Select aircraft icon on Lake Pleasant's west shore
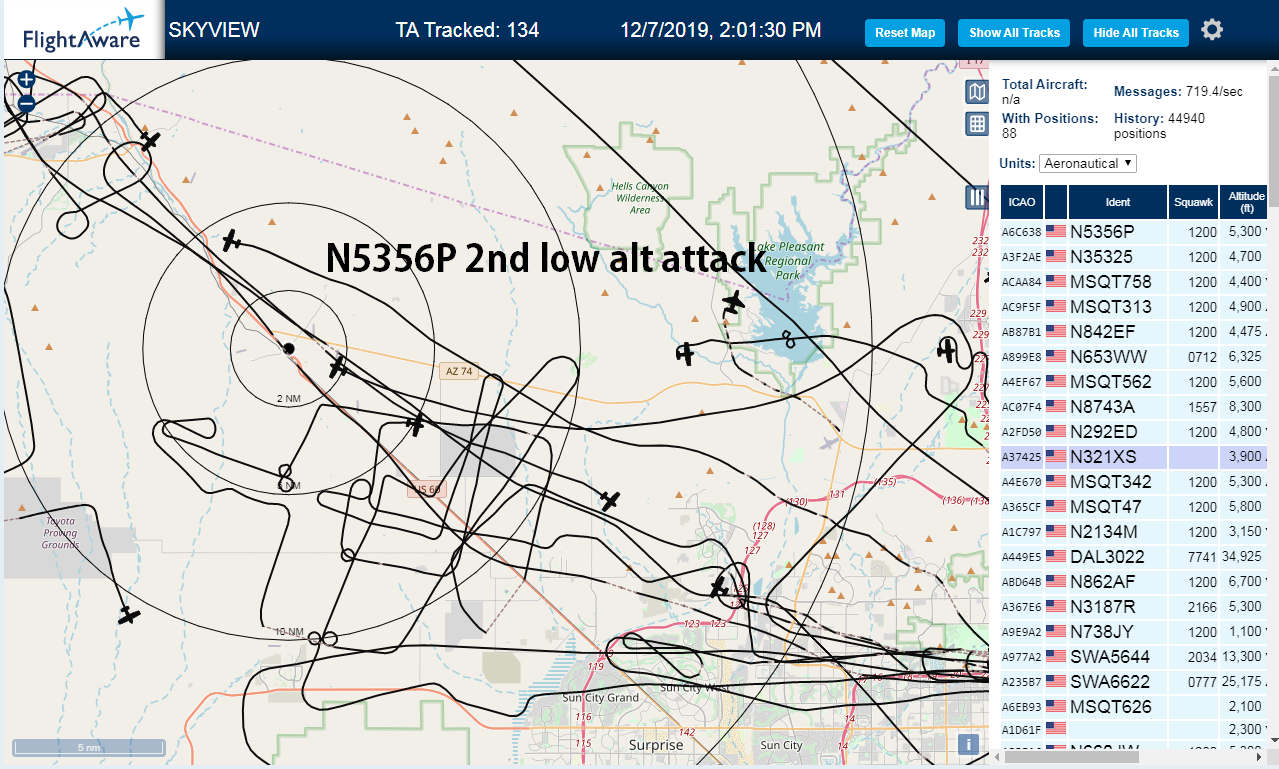1279x769 pixels. click(733, 301)
